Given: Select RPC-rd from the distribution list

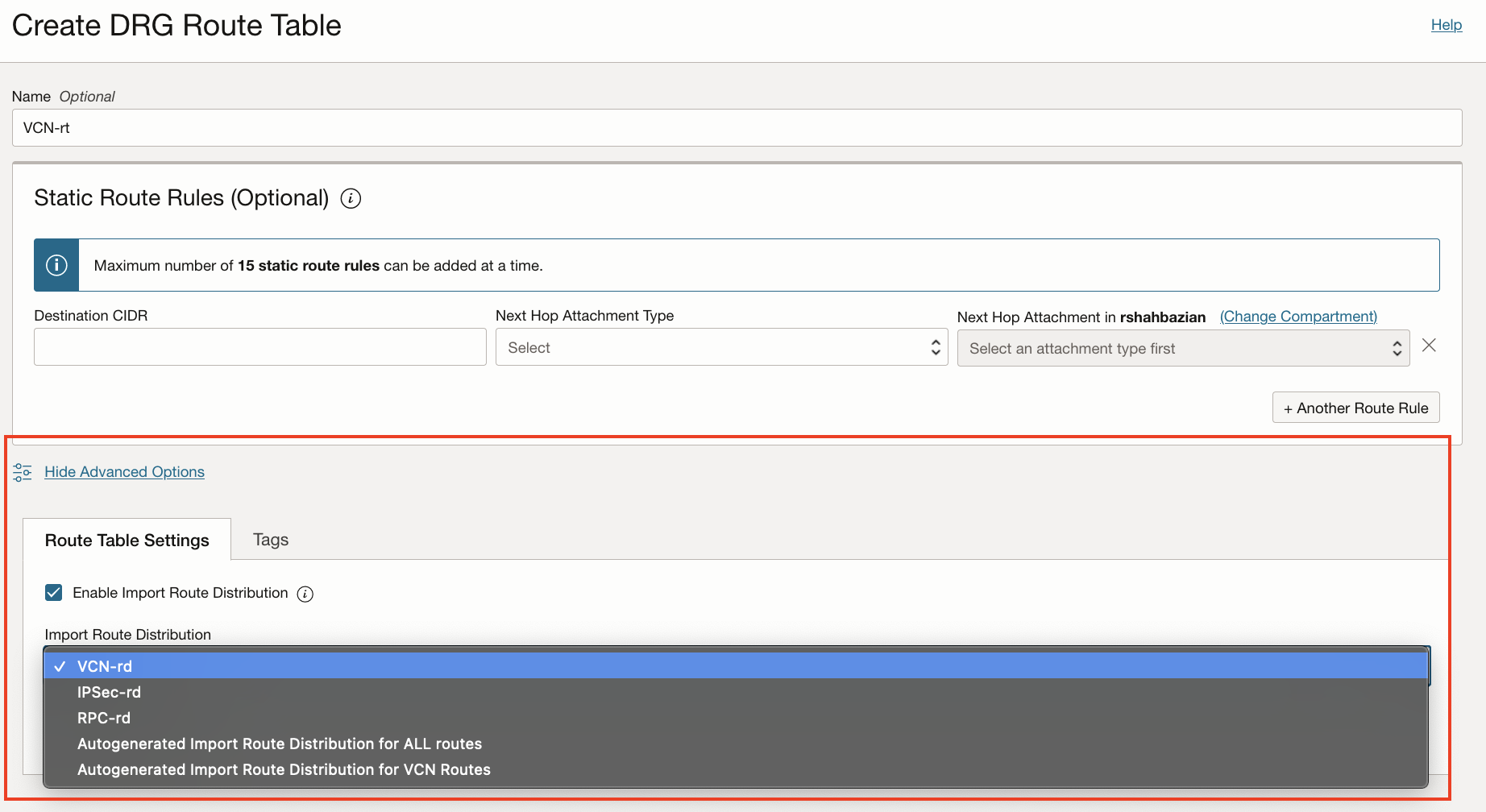Looking at the screenshot, I should click(102, 717).
